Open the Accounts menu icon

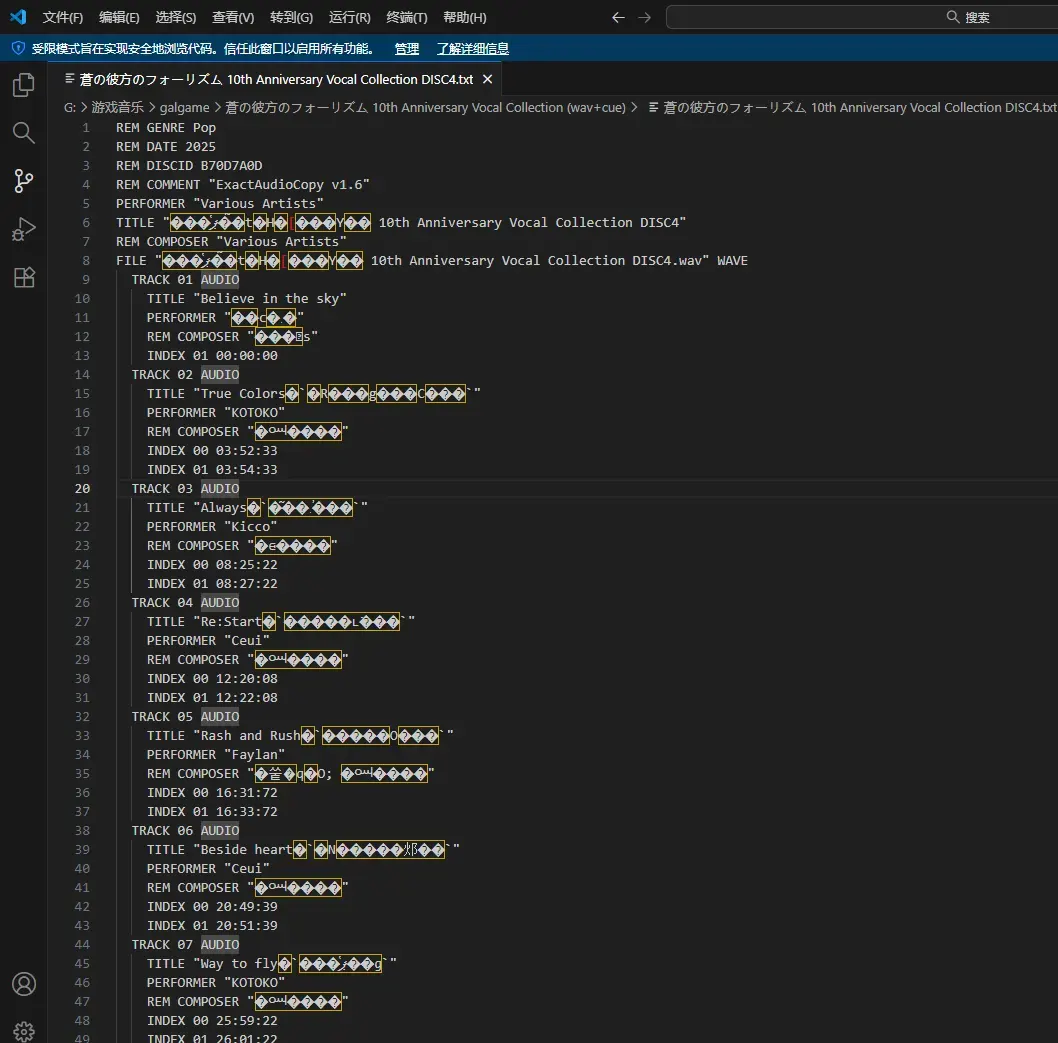click(24, 984)
